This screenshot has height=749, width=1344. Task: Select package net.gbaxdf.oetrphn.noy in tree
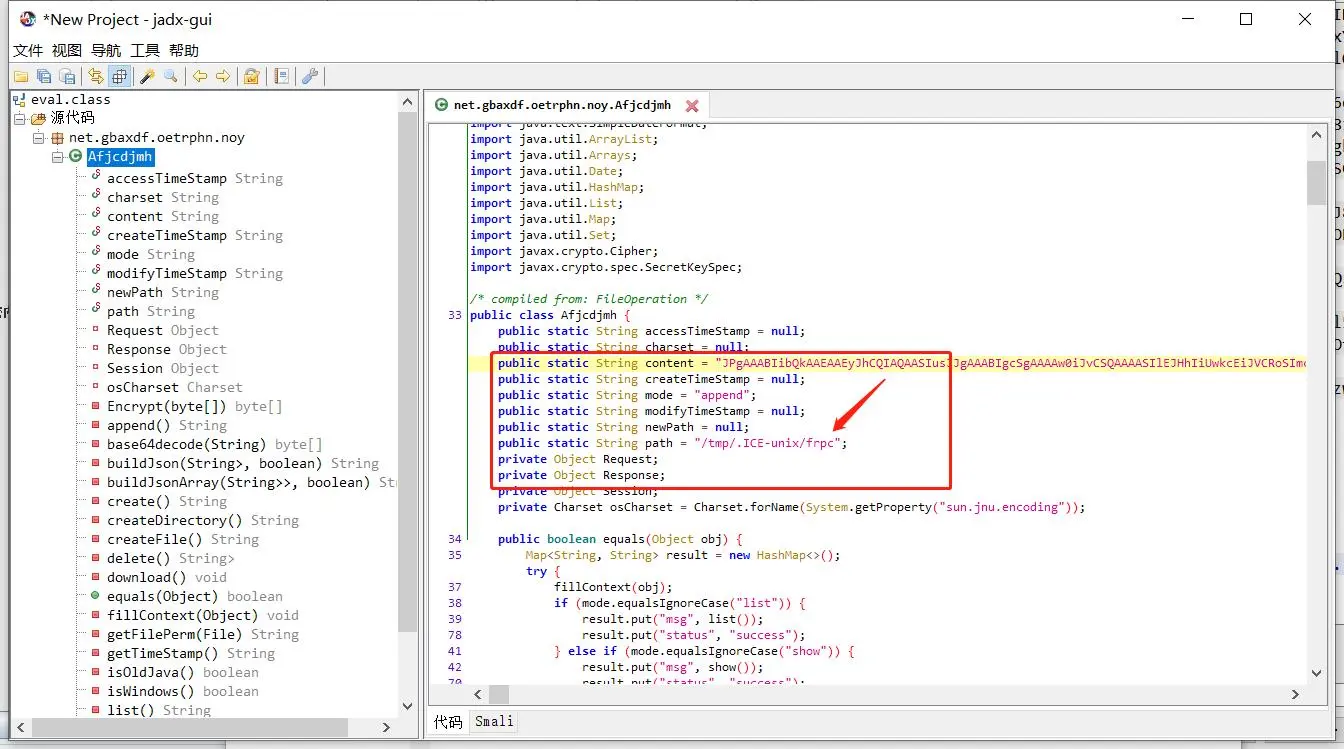click(x=157, y=138)
